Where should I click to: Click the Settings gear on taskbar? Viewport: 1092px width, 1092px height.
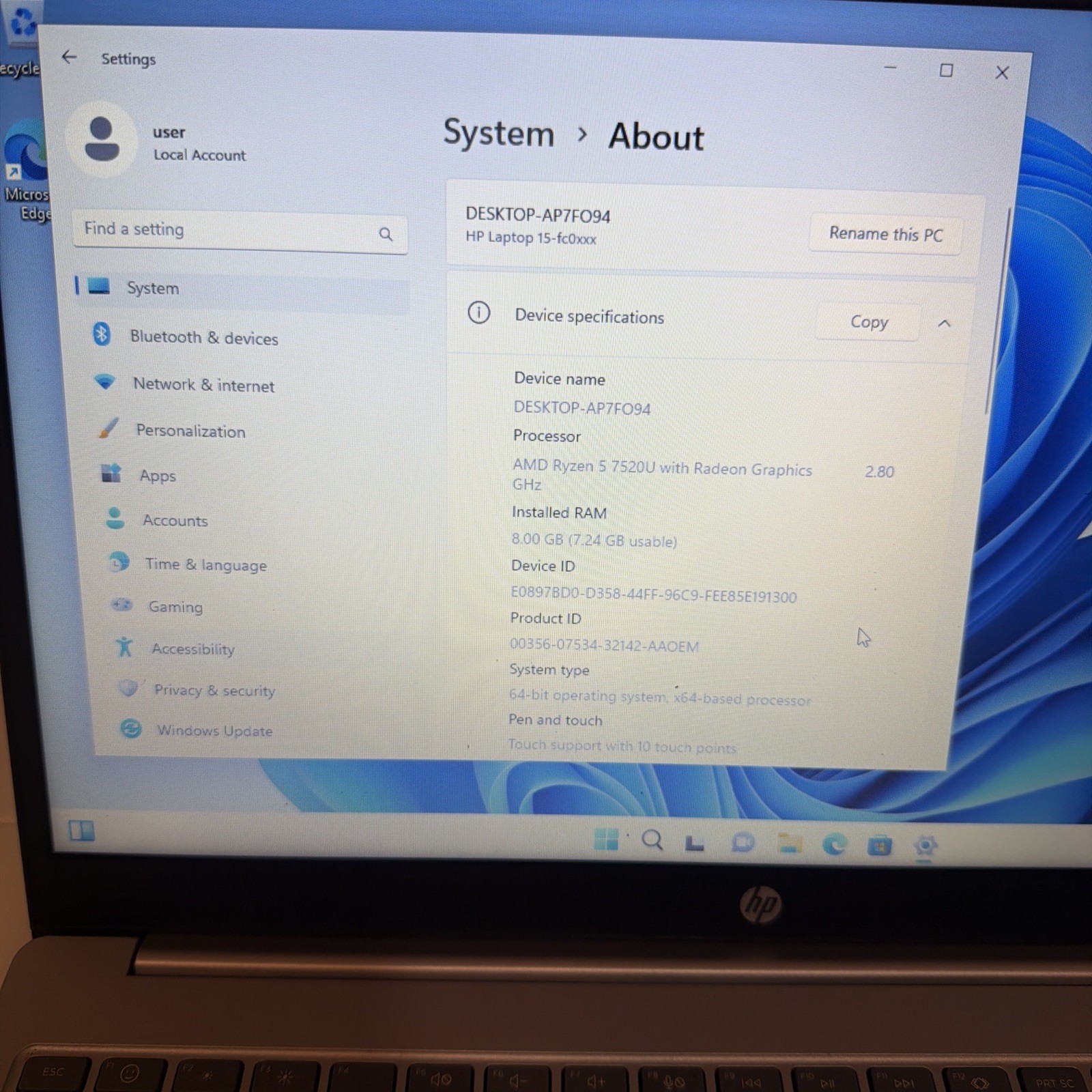pos(925,846)
